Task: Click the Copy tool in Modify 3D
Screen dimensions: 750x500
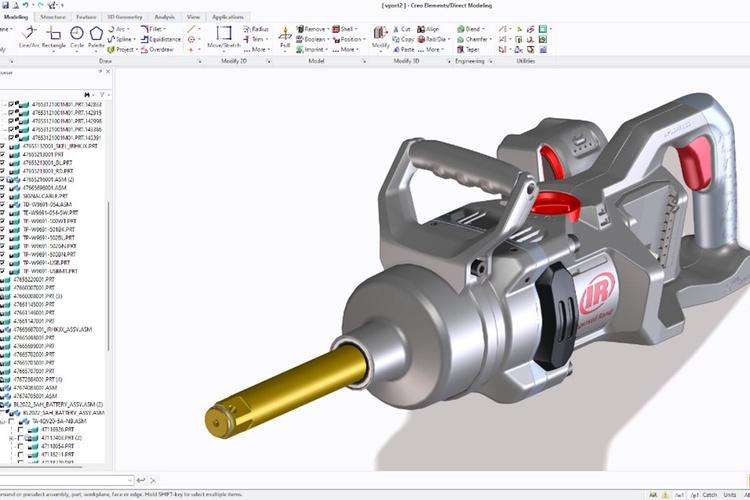Action: (404, 39)
